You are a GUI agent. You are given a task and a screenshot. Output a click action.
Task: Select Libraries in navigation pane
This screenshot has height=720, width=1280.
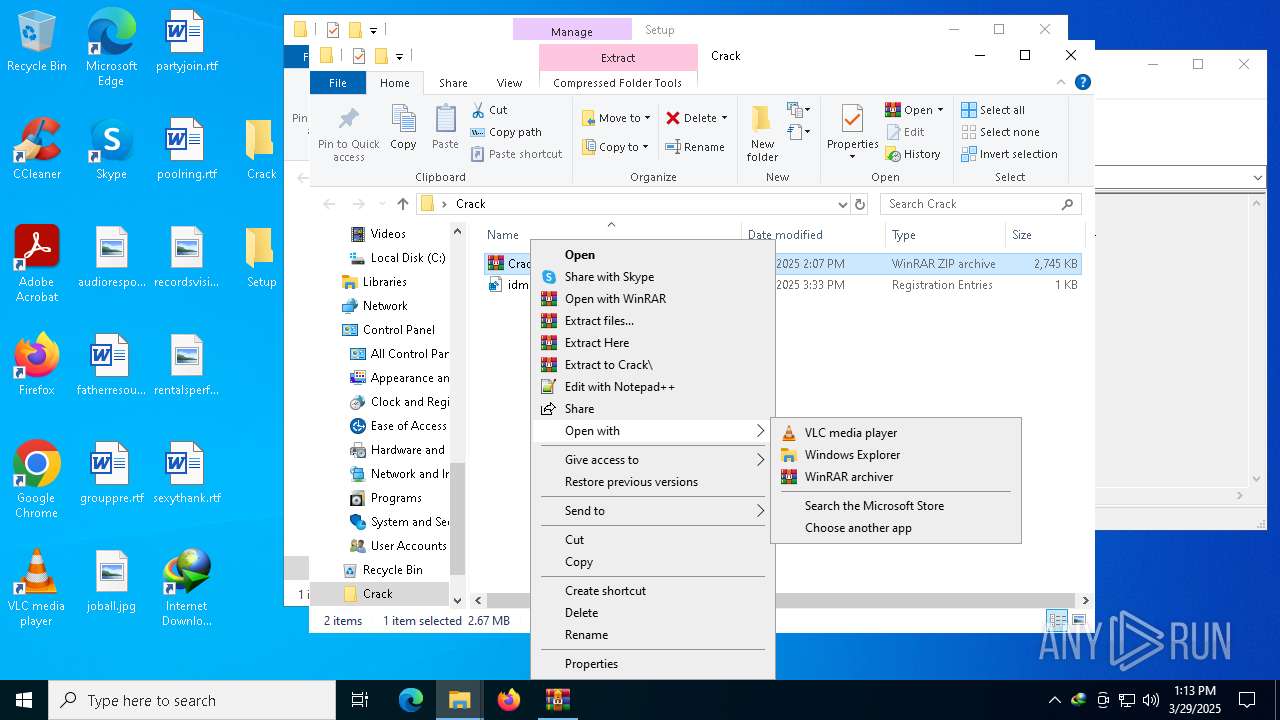pos(384,282)
